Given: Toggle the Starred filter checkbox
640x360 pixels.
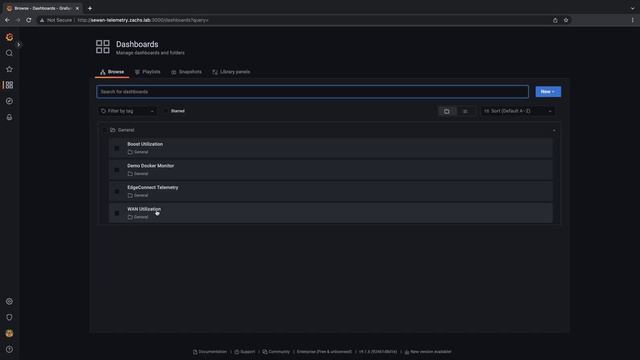Looking at the screenshot, I should [x=166, y=111].
